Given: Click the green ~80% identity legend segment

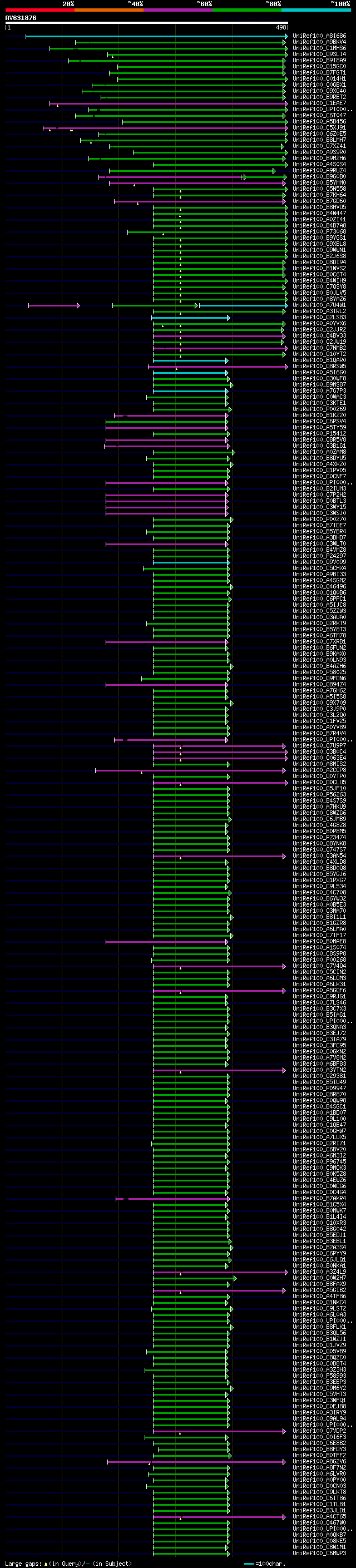Looking at the screenshot, I should pos(247,10).
